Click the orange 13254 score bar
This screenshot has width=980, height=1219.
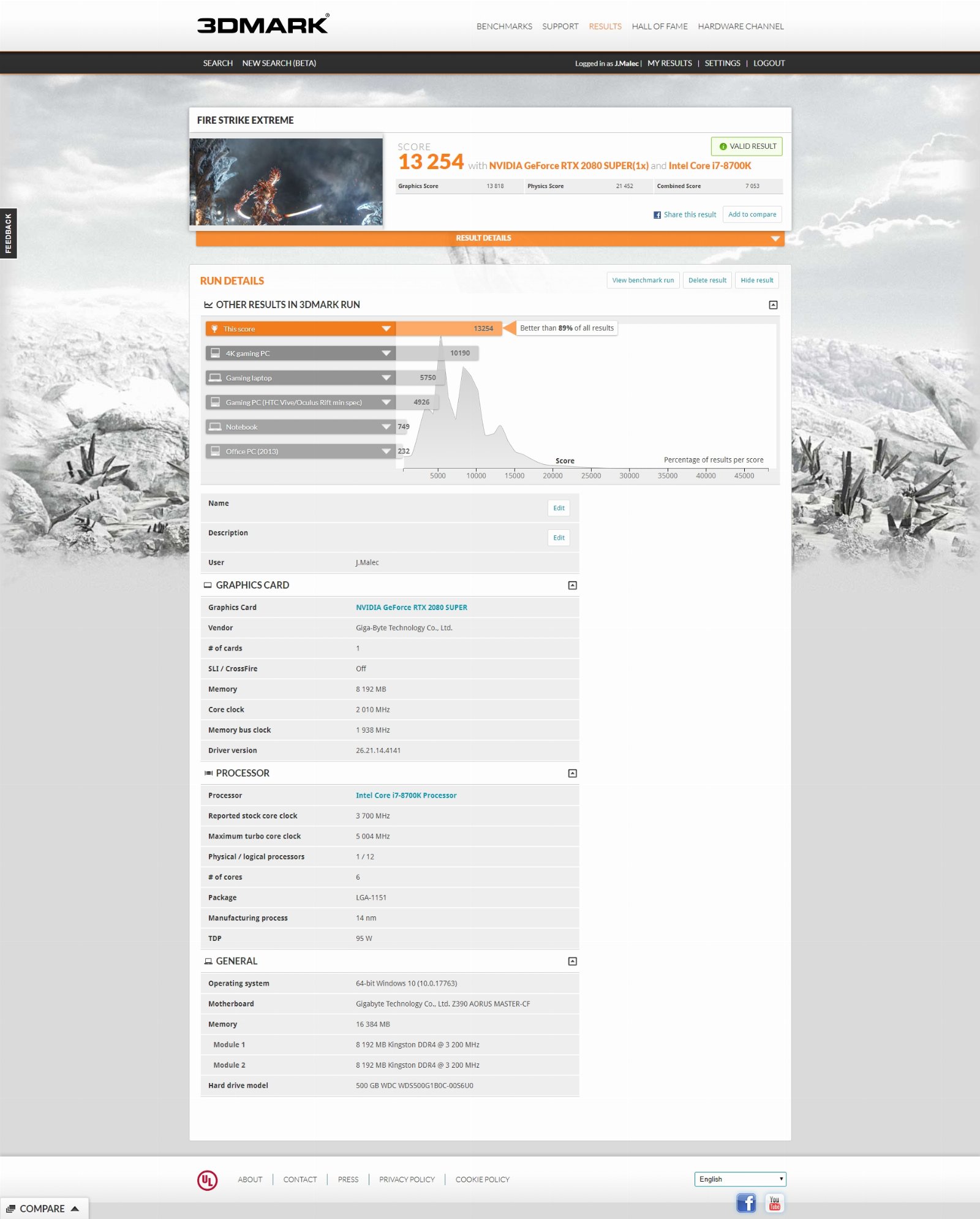coord(448,329)
